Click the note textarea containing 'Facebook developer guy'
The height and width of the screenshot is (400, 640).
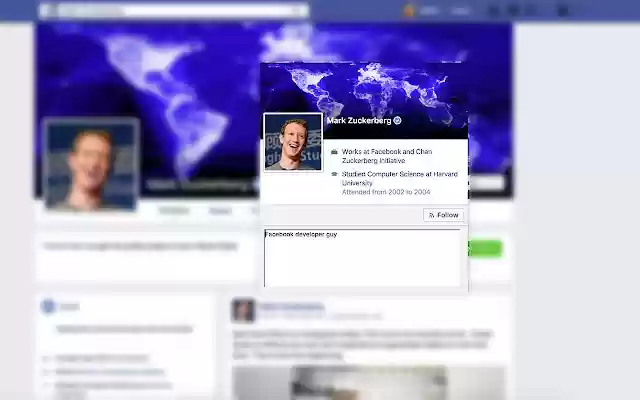pyautogui.click(x=362, y=258)
